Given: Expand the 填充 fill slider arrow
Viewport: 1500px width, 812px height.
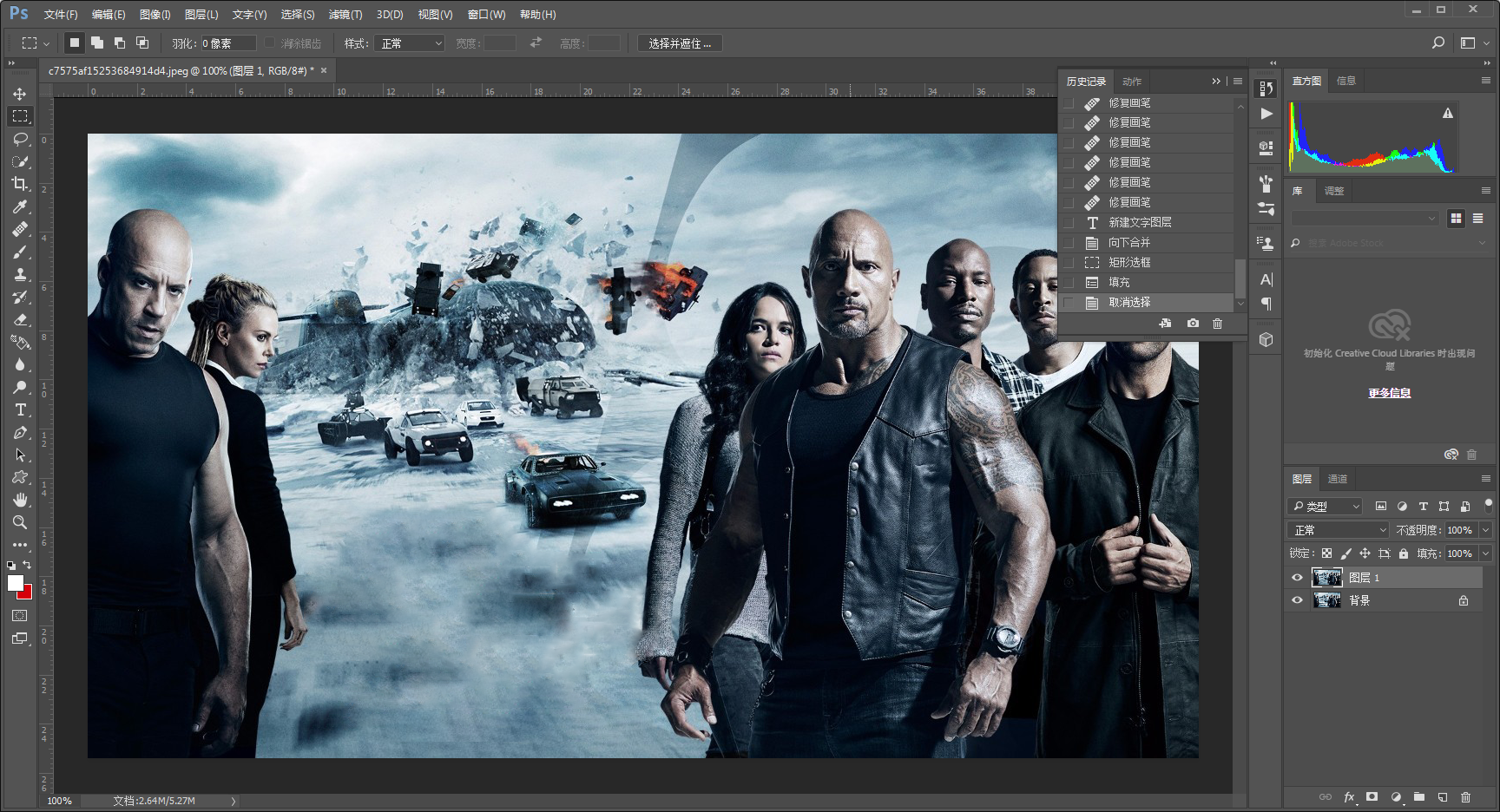Looking at the screenshot, I should click(x=1486, y=553).
